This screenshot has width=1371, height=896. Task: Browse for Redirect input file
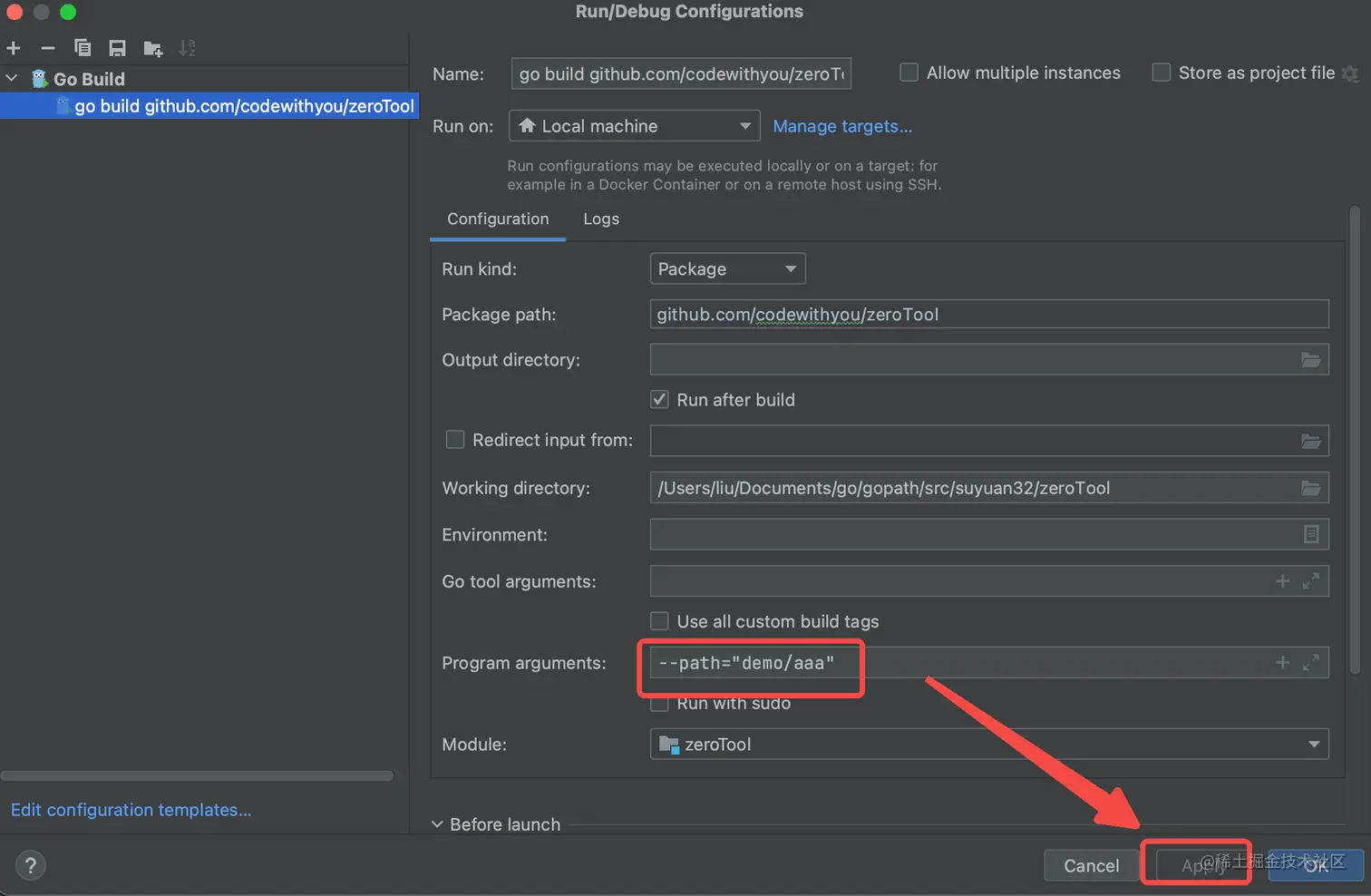point(1311,441)
